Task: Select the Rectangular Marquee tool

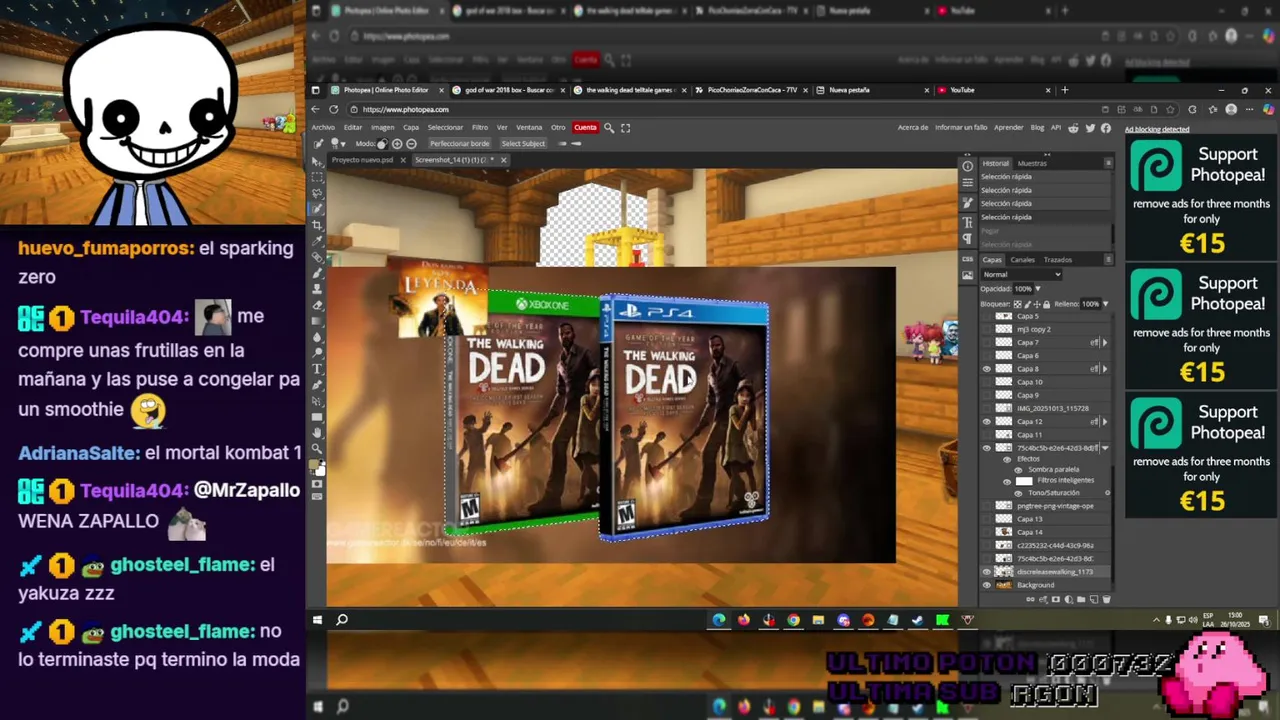Action: (x=317, y=178)
